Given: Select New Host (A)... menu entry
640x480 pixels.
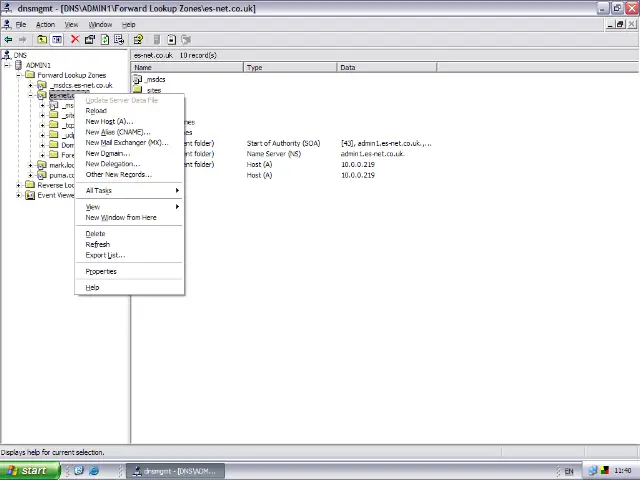Looking at the screenshot, I should tap(129, 121).
